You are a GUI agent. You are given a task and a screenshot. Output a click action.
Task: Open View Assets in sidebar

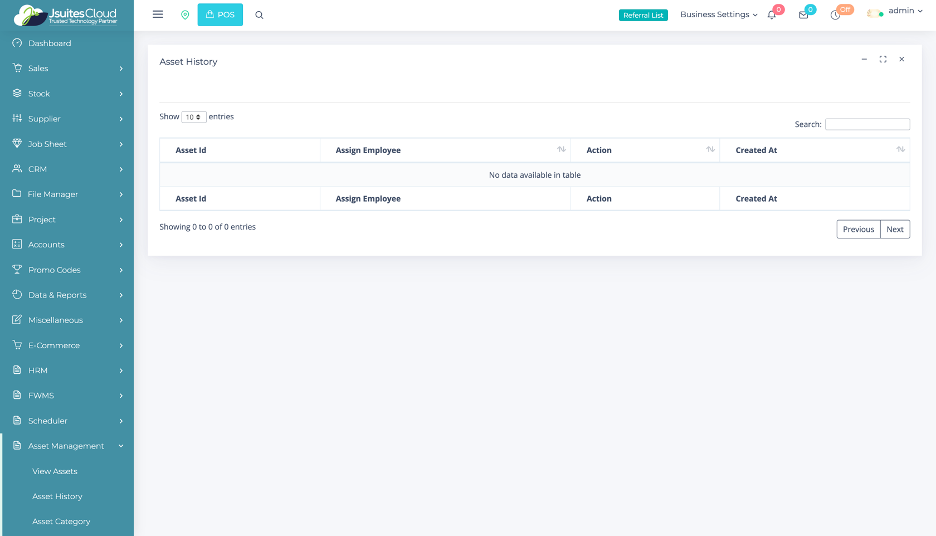click(x=55, y=471)
